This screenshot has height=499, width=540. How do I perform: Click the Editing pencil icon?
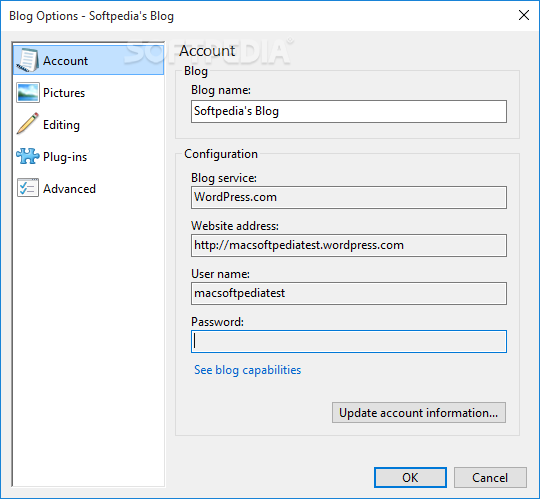(x=28, y=124)
